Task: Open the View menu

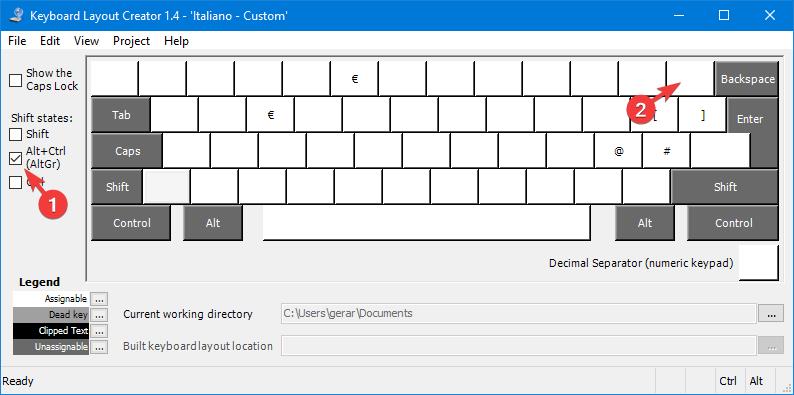Action: [x=86, y=41]
